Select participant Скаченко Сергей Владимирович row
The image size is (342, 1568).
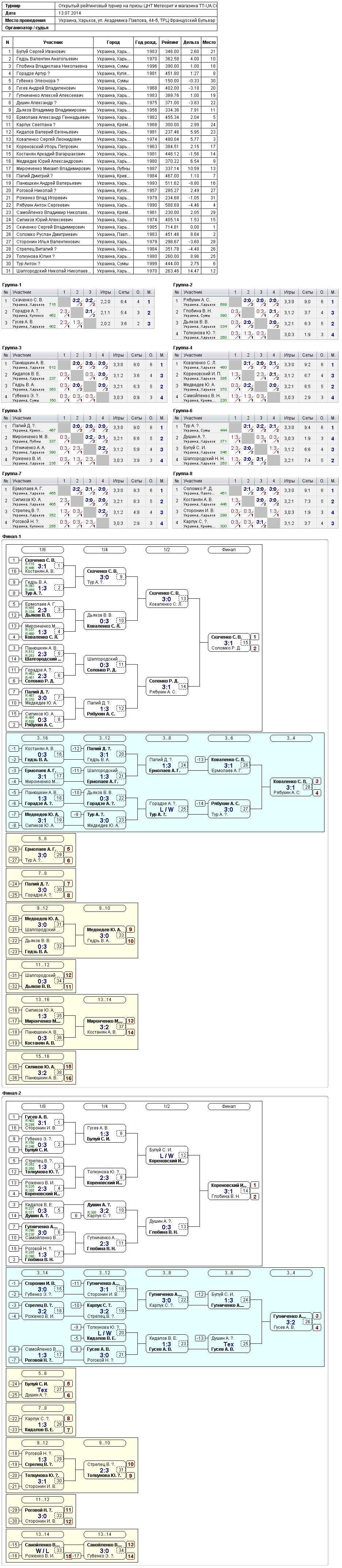coord(110,227)
